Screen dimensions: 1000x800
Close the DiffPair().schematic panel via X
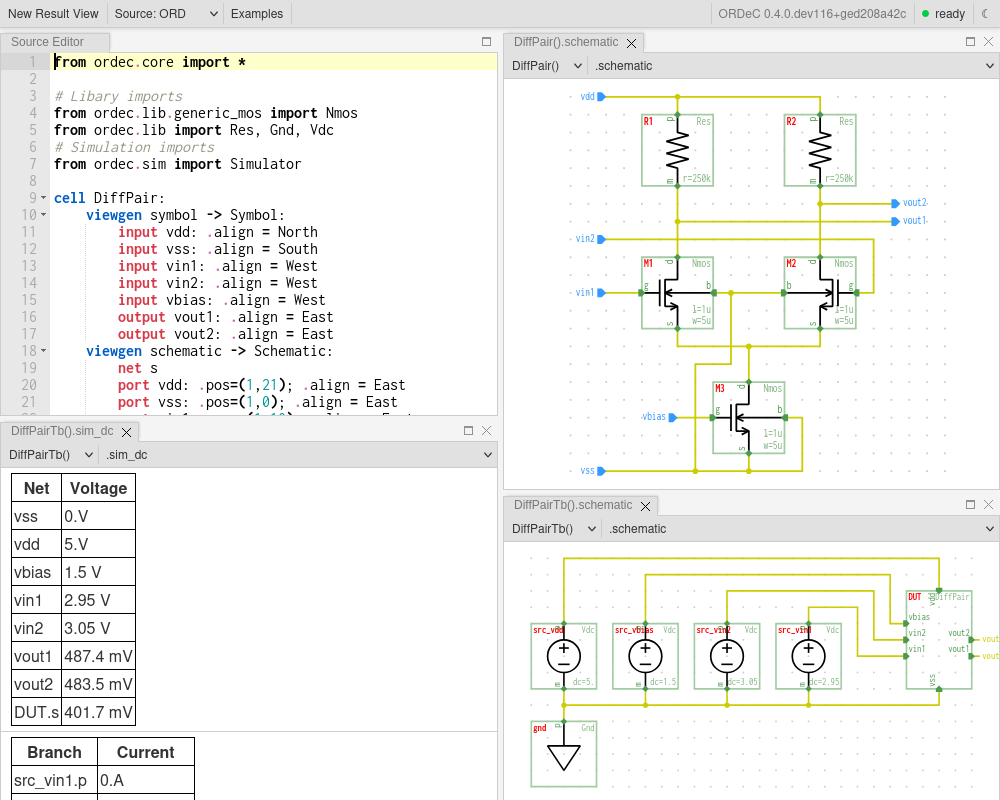(x=989, y=41)
